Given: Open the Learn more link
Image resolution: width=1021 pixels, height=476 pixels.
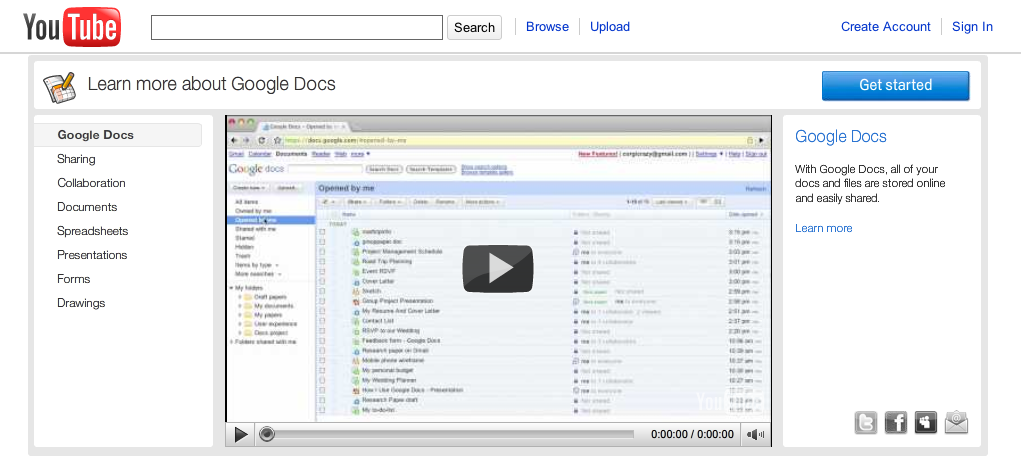Looking at the screenshot, I should 824,228.
